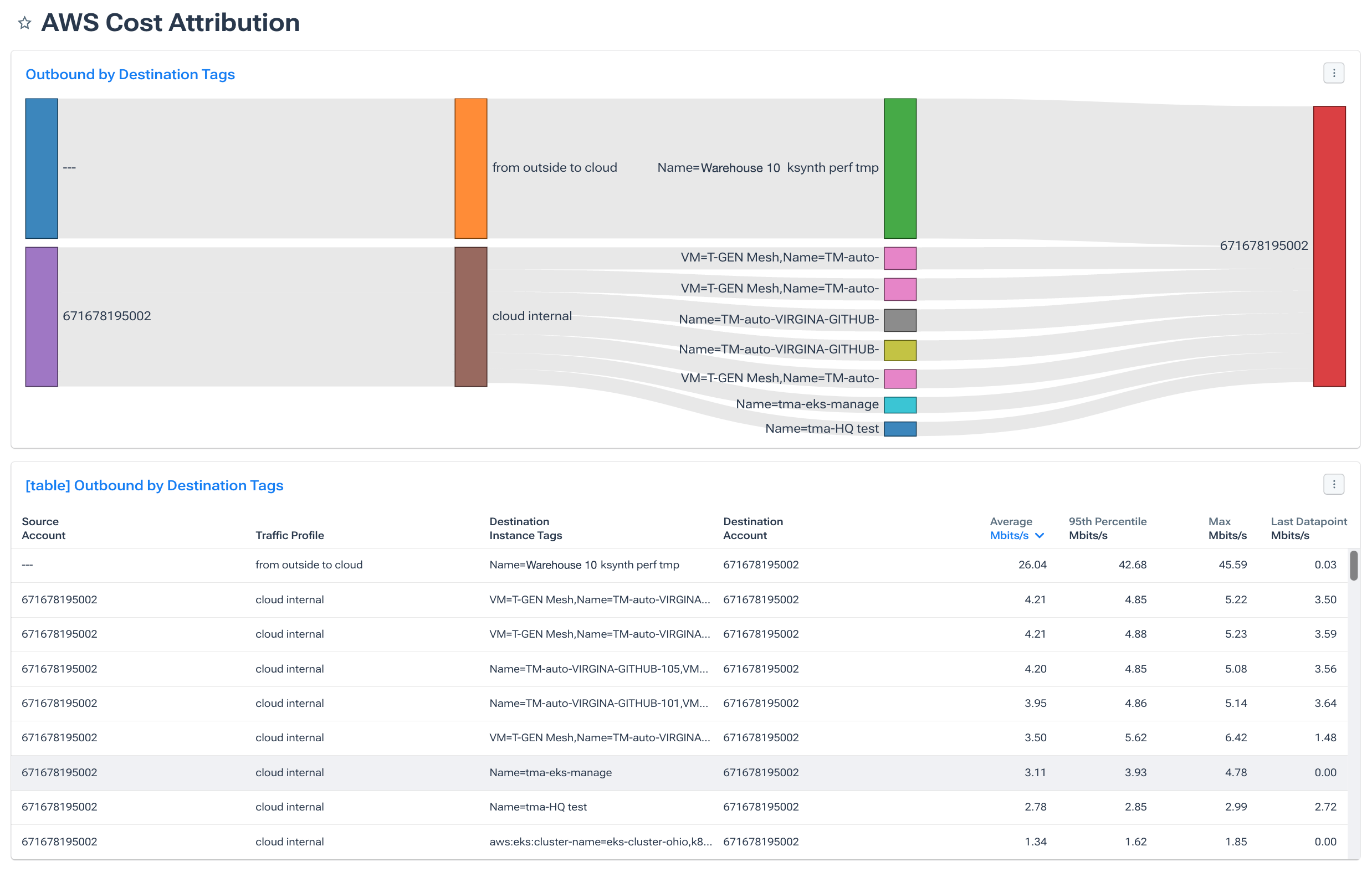
Task: Star the AWS Cost Attribution dashboard
Action: [24, 23]
